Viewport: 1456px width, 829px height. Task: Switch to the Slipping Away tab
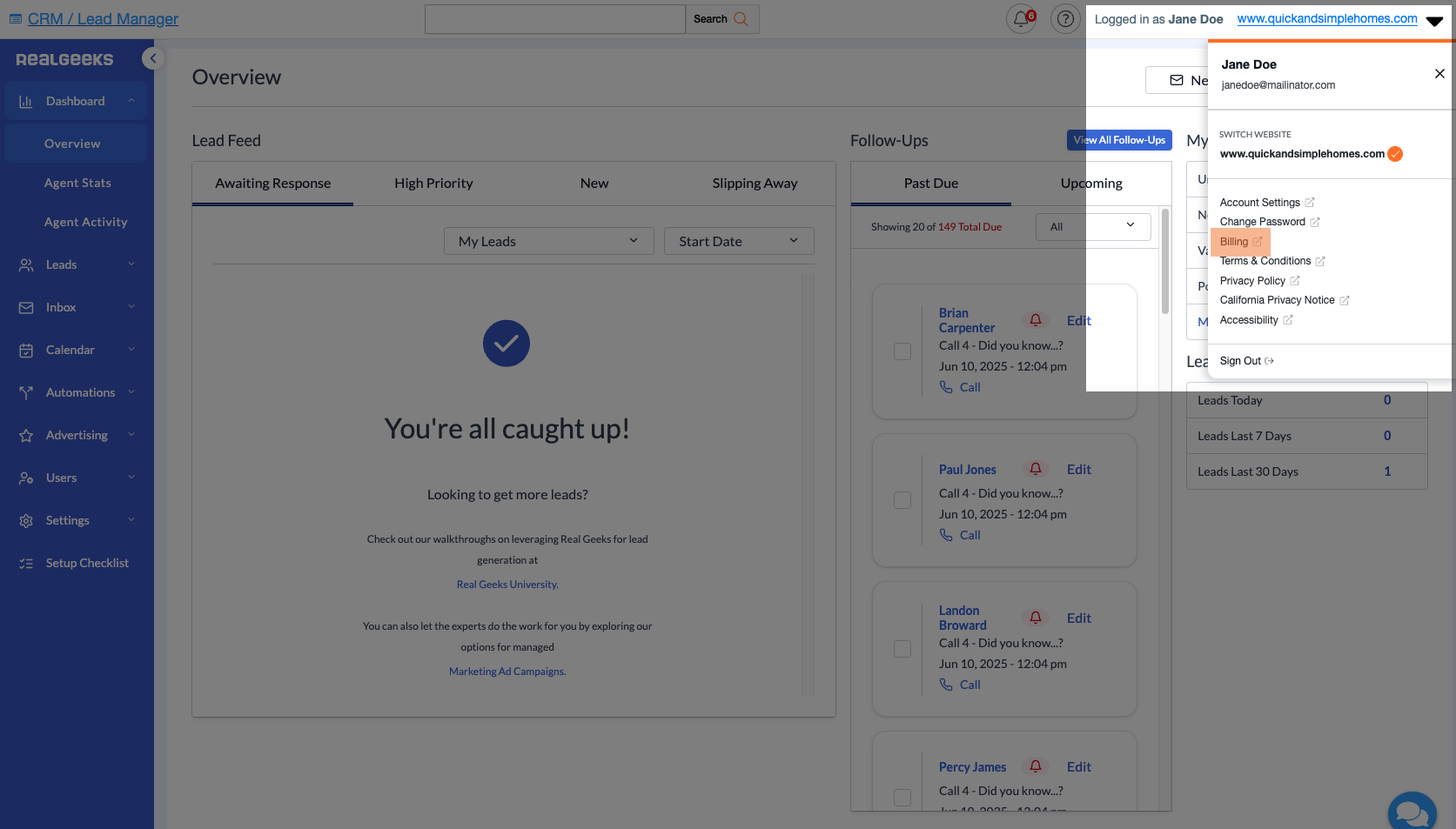(755, 183)
